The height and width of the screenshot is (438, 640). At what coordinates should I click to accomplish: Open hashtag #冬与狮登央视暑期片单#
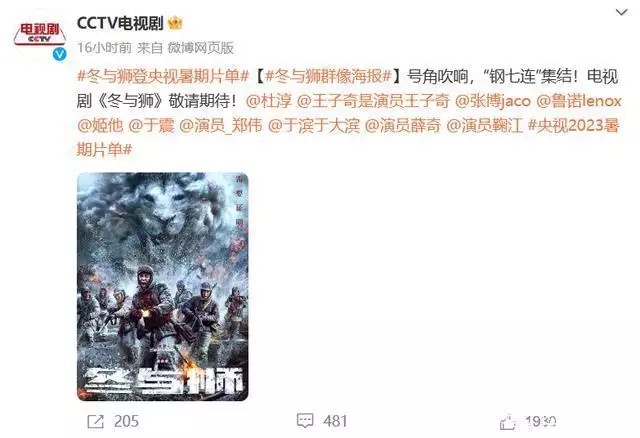click(162, 76)
